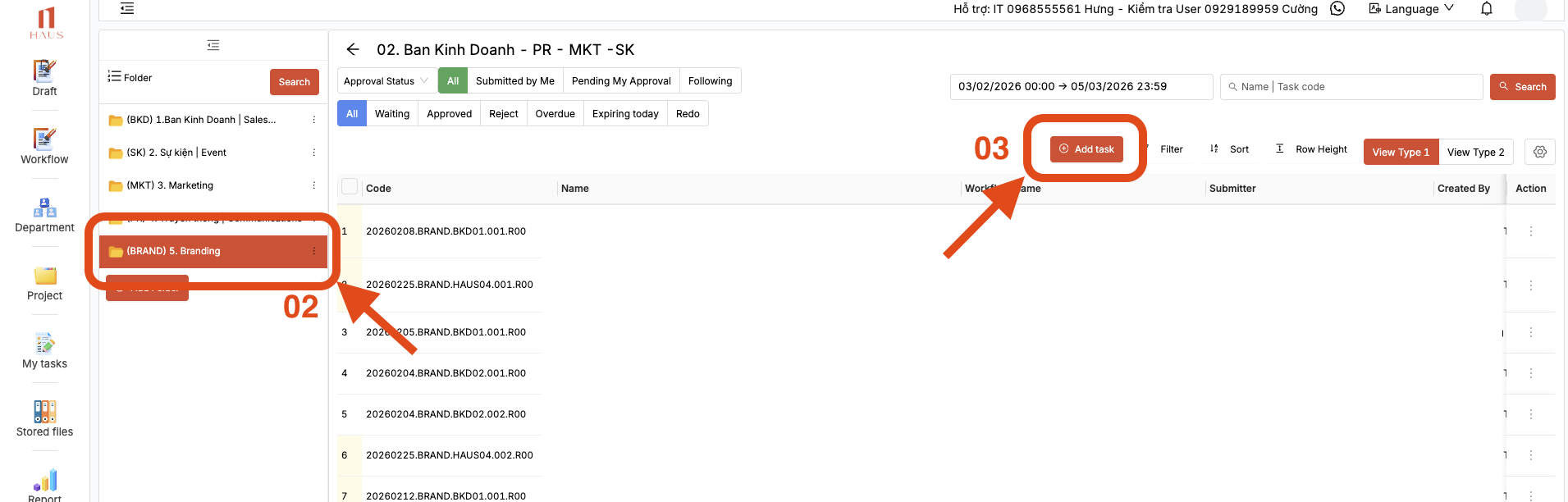This screenshot has width=1568, height=502.
Task: Open the Workflow icon in sidebar
Action: (44, 139)
